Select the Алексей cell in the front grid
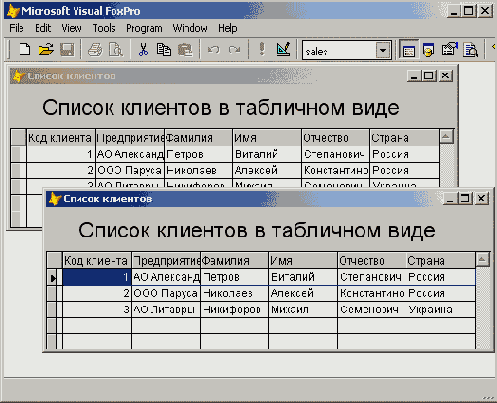The height and width of the screenshot is (403, 497). pos(303,293)
